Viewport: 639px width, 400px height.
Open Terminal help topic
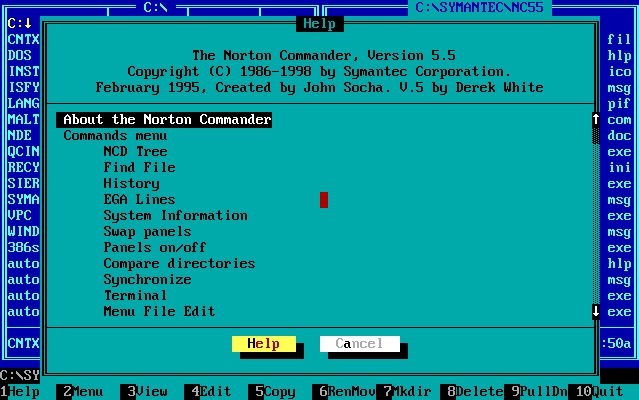[135, 295]
